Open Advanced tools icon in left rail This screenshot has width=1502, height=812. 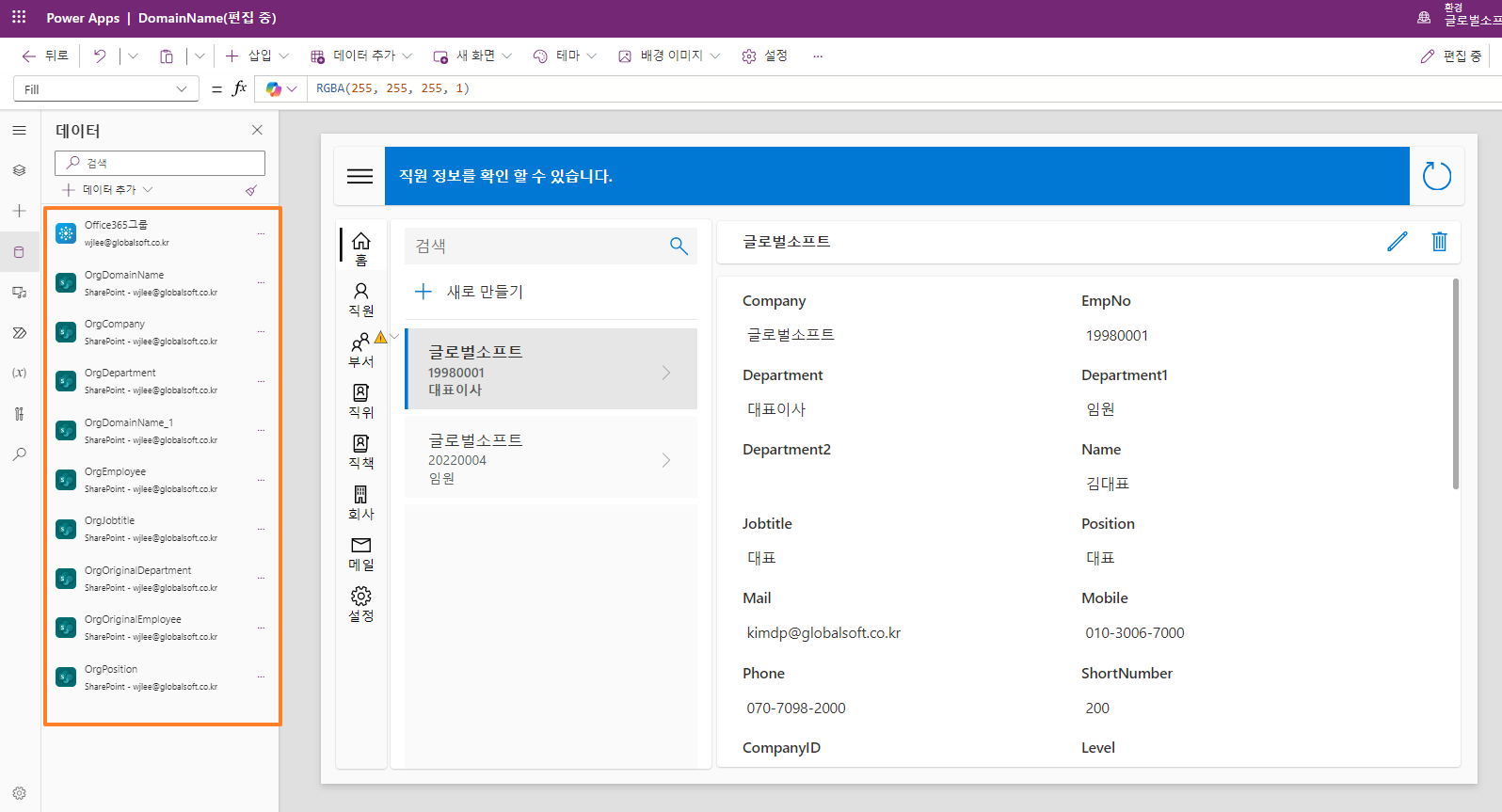[20, 414]
